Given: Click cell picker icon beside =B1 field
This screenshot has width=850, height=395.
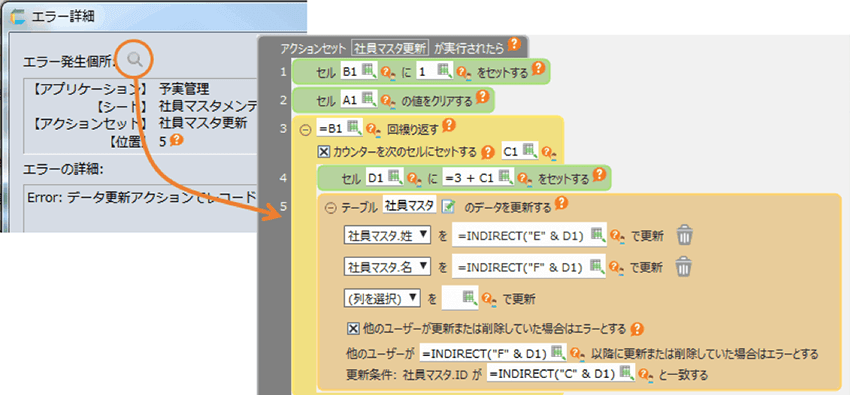Looking at the screenshot, I should (x=353, y=127).
